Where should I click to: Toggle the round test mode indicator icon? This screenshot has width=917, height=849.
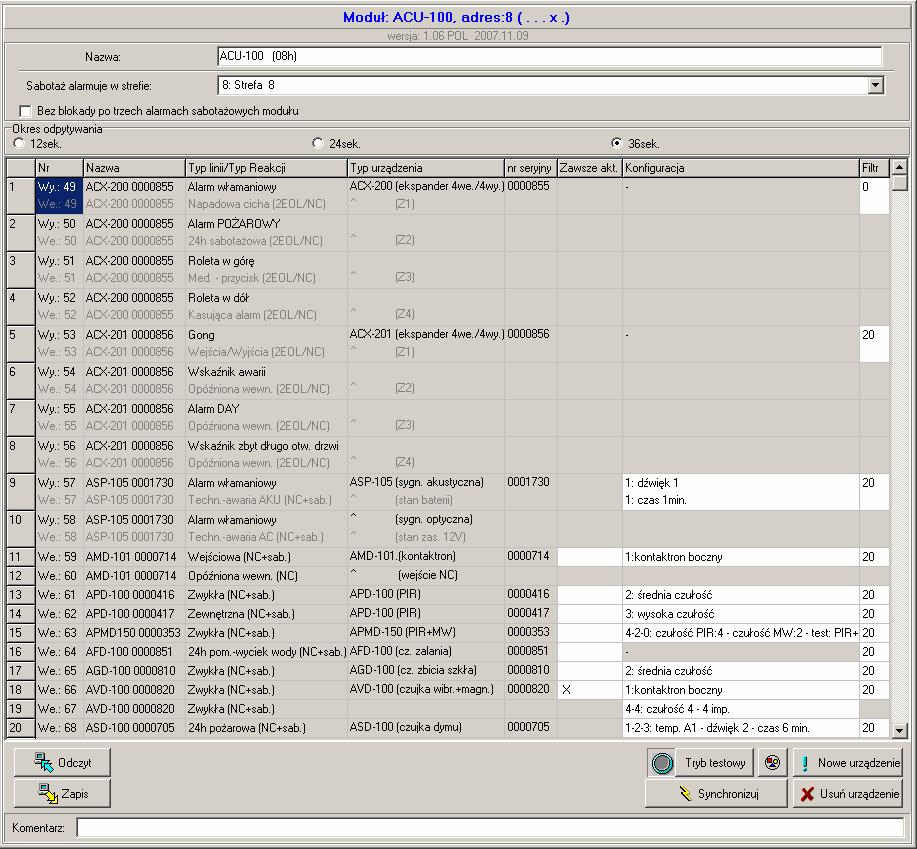pyautogui.click(x=662, y=763)
